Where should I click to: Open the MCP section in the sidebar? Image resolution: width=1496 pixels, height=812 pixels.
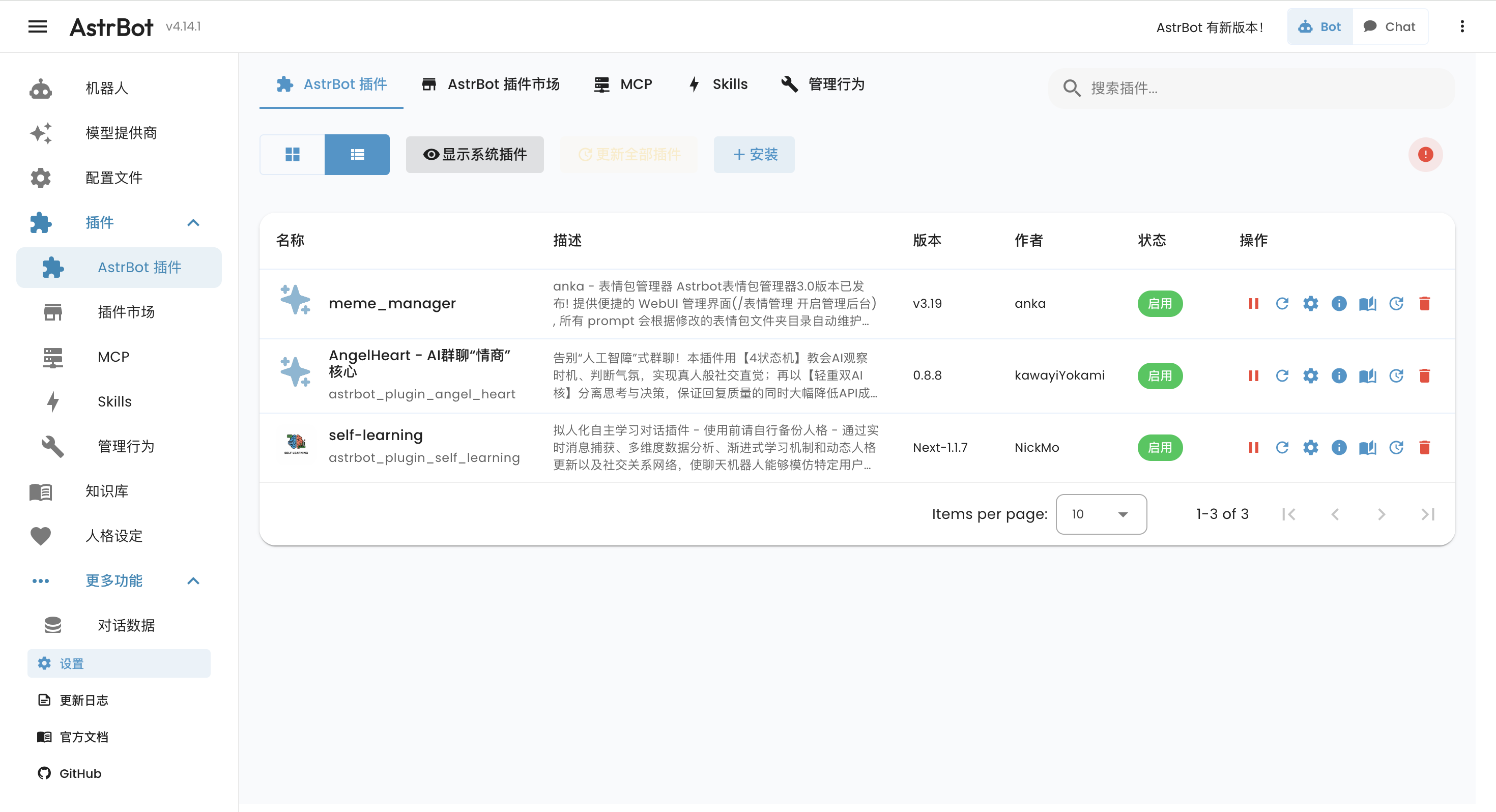pos(113,357)
